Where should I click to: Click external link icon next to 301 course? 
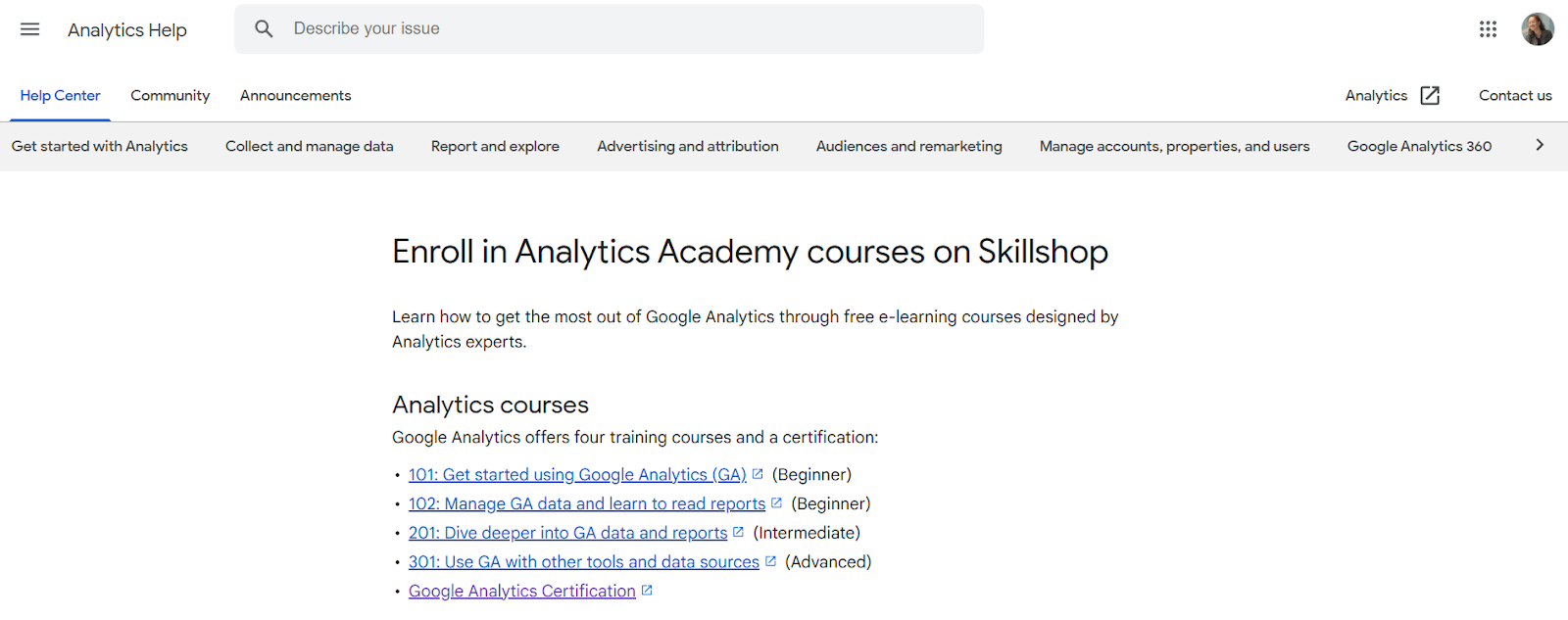point(771,560)
